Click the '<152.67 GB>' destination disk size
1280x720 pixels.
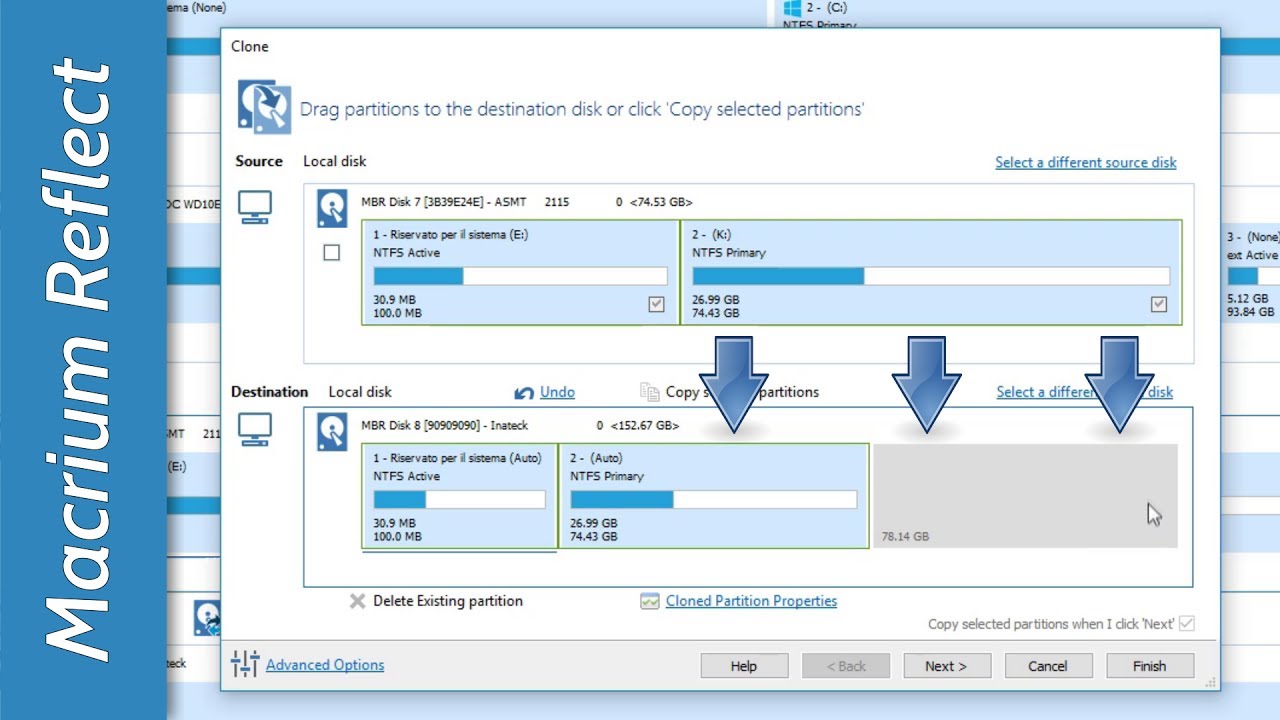pos(644,425)
